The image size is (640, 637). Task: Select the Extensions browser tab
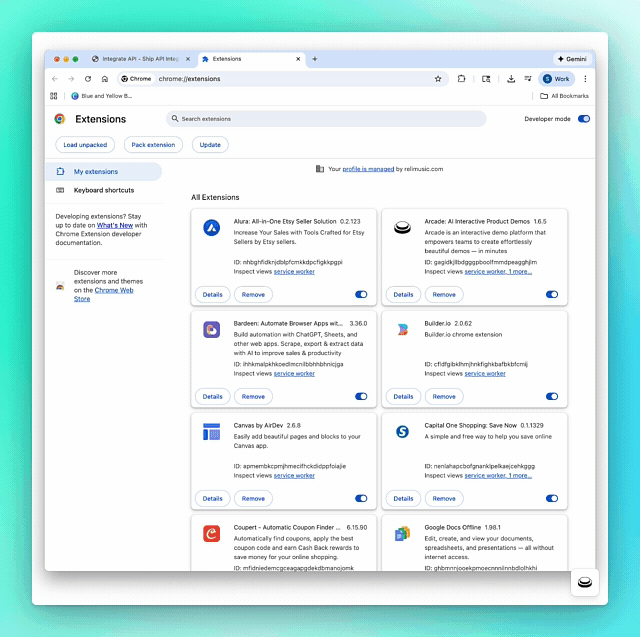click(251, 59)
